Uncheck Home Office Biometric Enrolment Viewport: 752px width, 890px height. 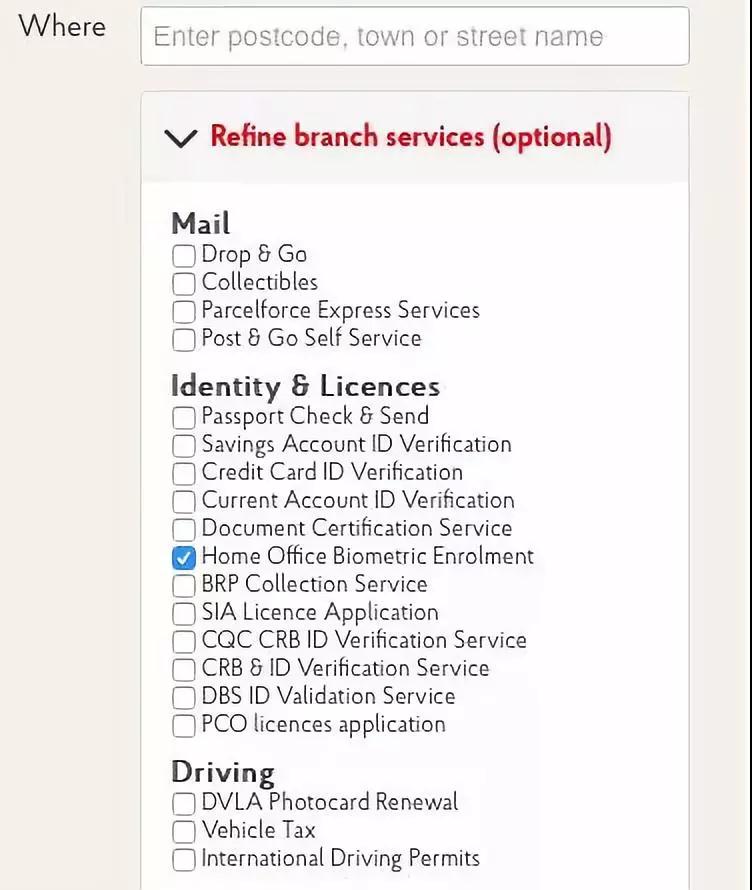(184, 558)
